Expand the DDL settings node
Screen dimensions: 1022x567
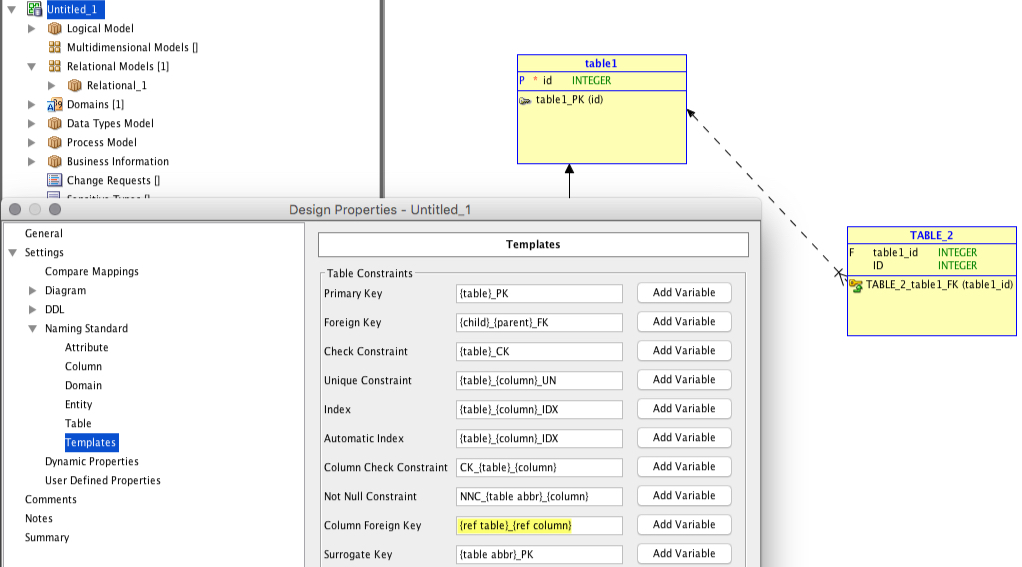point(33,310)
